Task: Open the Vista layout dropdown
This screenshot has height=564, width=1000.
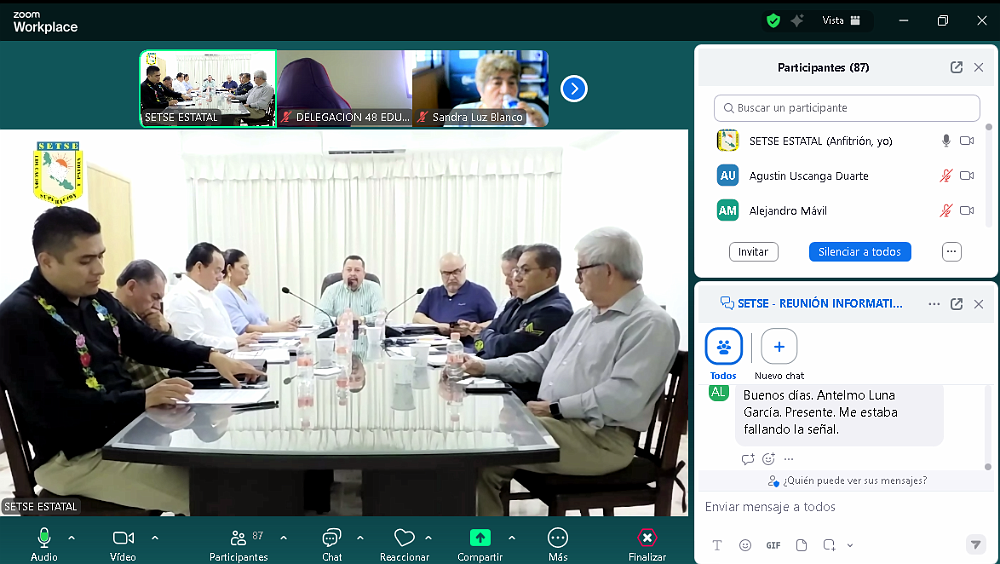Action: (x=841, y=20)
